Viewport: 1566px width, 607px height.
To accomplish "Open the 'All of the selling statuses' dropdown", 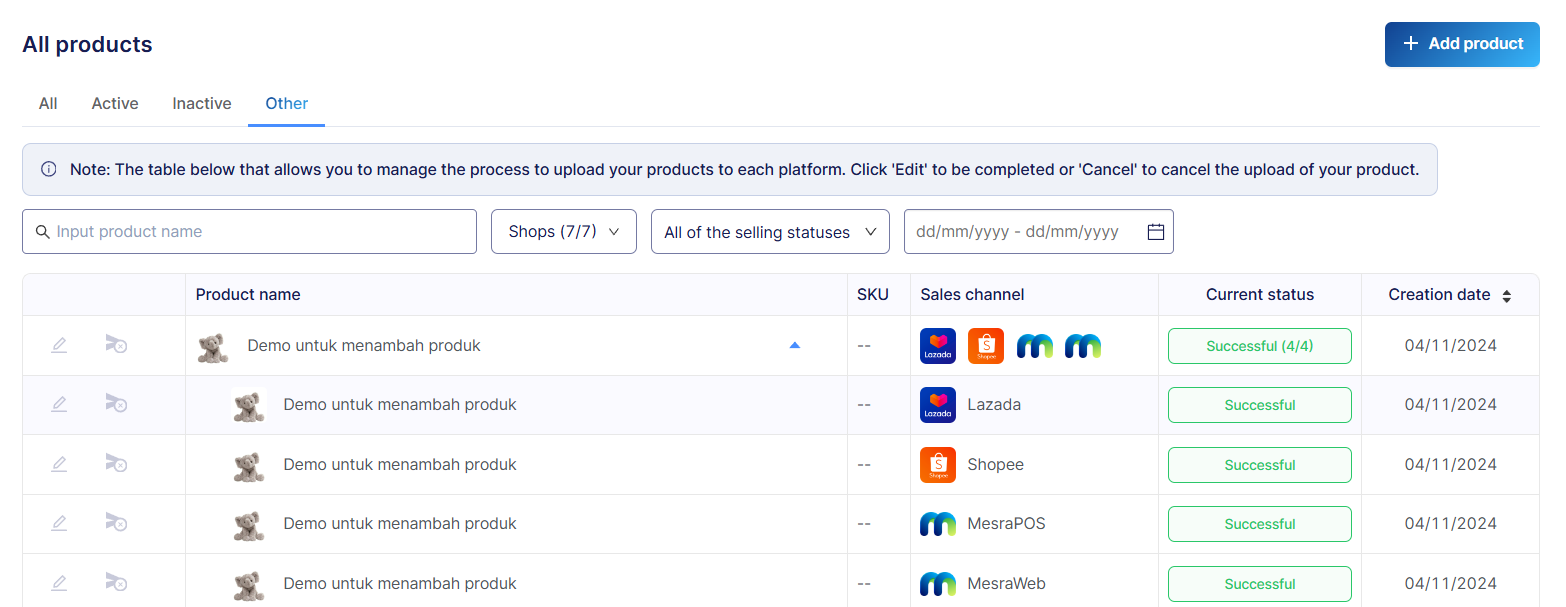I will (769, 232).
